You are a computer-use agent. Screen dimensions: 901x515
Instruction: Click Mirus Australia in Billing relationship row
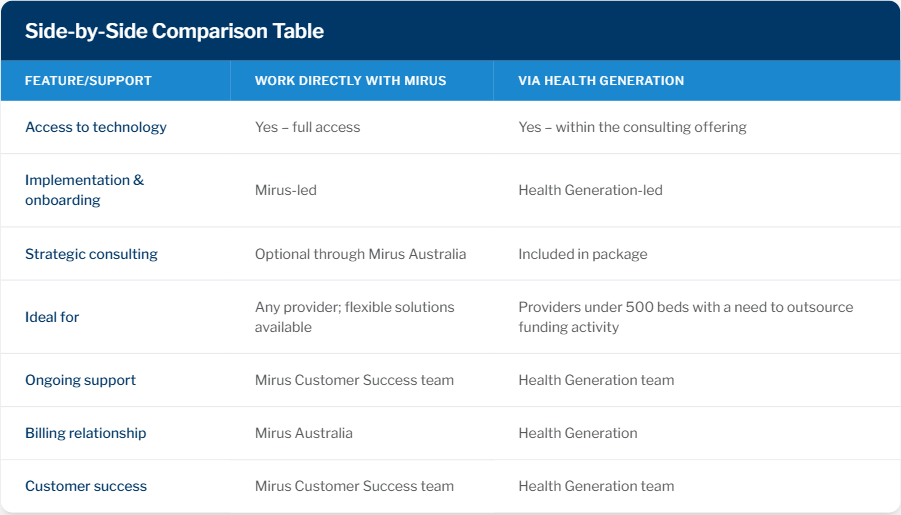303,433
